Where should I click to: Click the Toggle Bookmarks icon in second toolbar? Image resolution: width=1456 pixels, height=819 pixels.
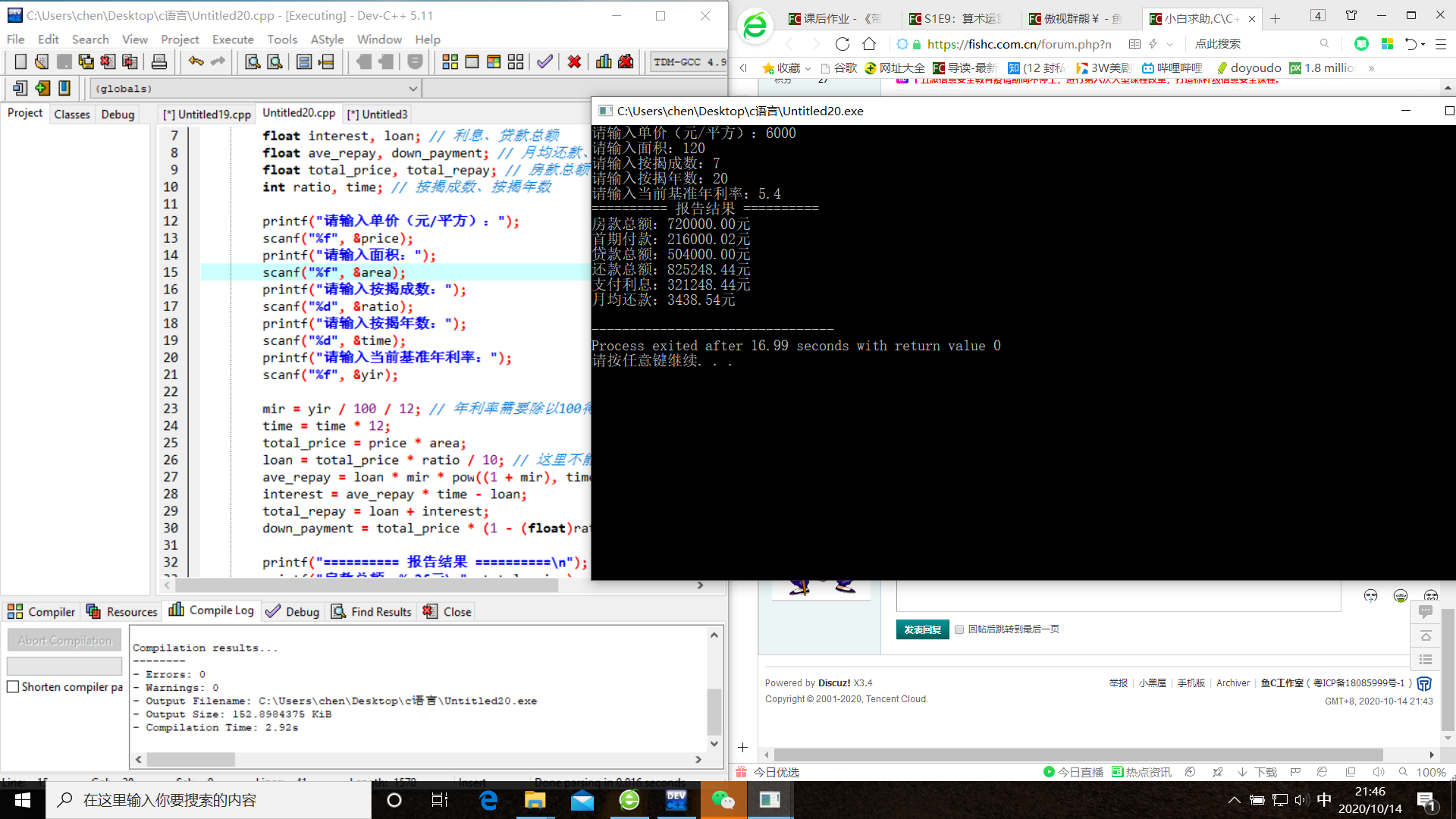[x=64, y=88]
